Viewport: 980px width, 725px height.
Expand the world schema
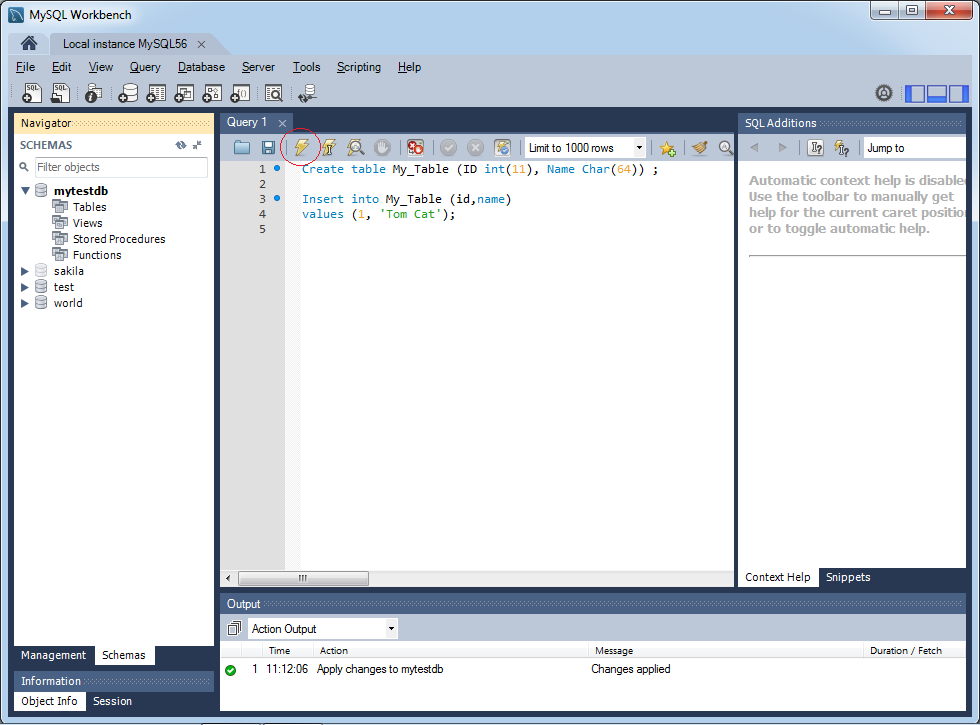tap(25, 303)
